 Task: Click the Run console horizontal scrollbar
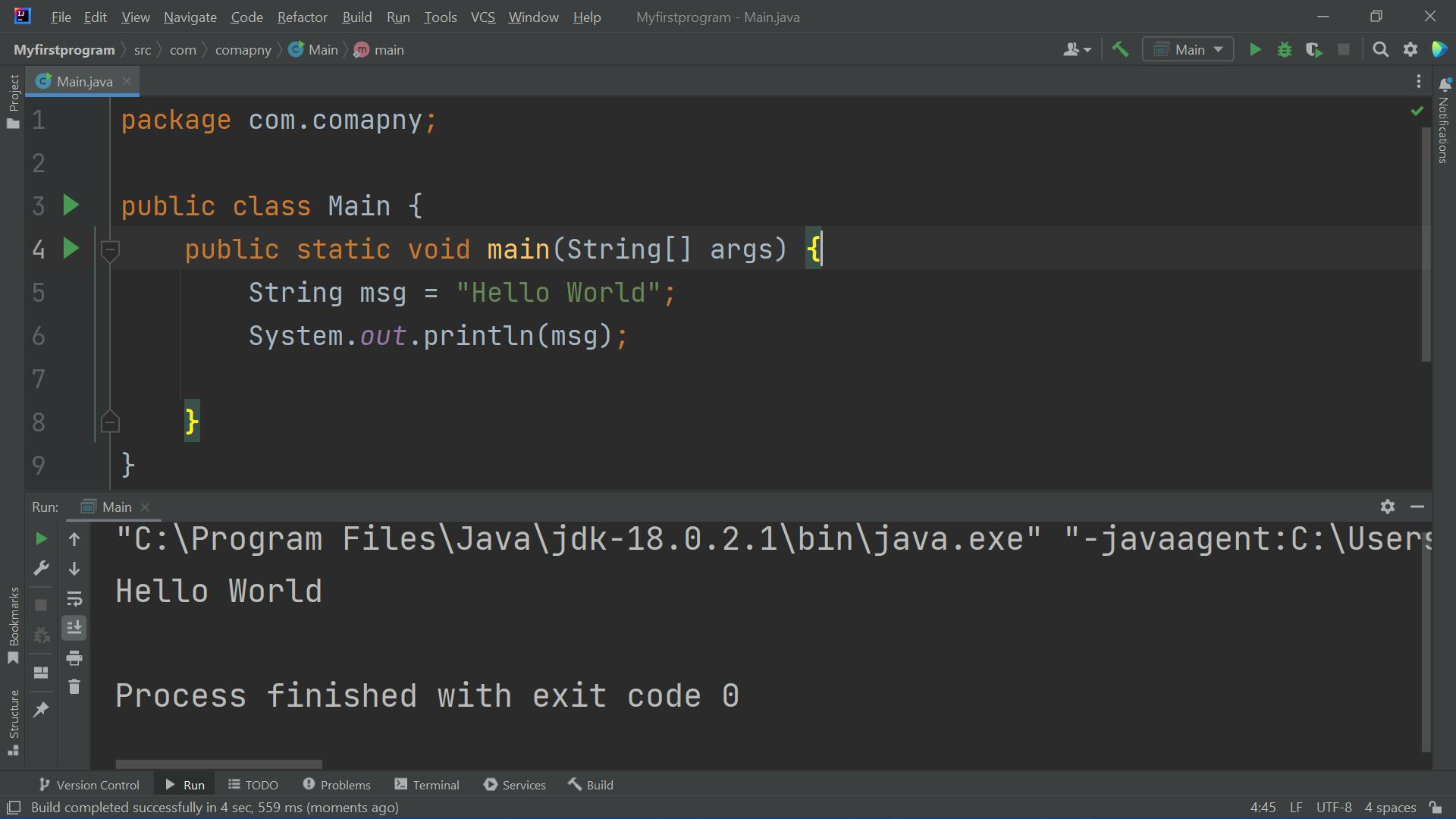[219, 764]
